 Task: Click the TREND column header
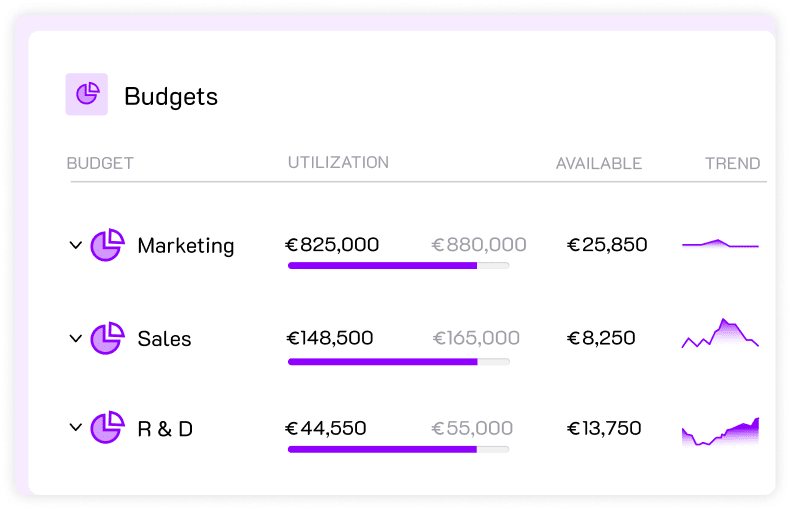coord(732,163)
